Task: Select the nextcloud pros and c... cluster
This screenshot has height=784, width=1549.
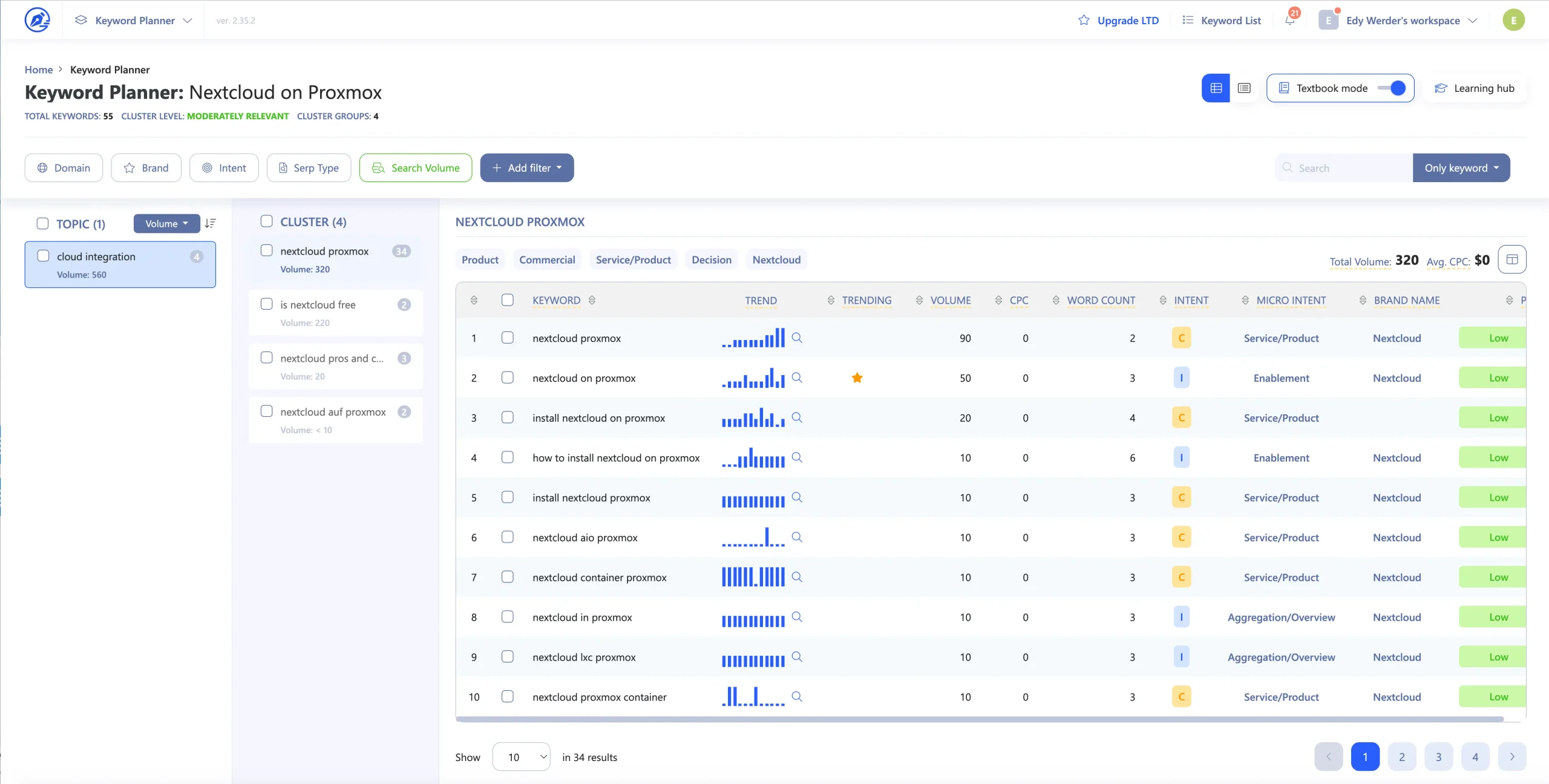Action: click(x=336, y=366)
